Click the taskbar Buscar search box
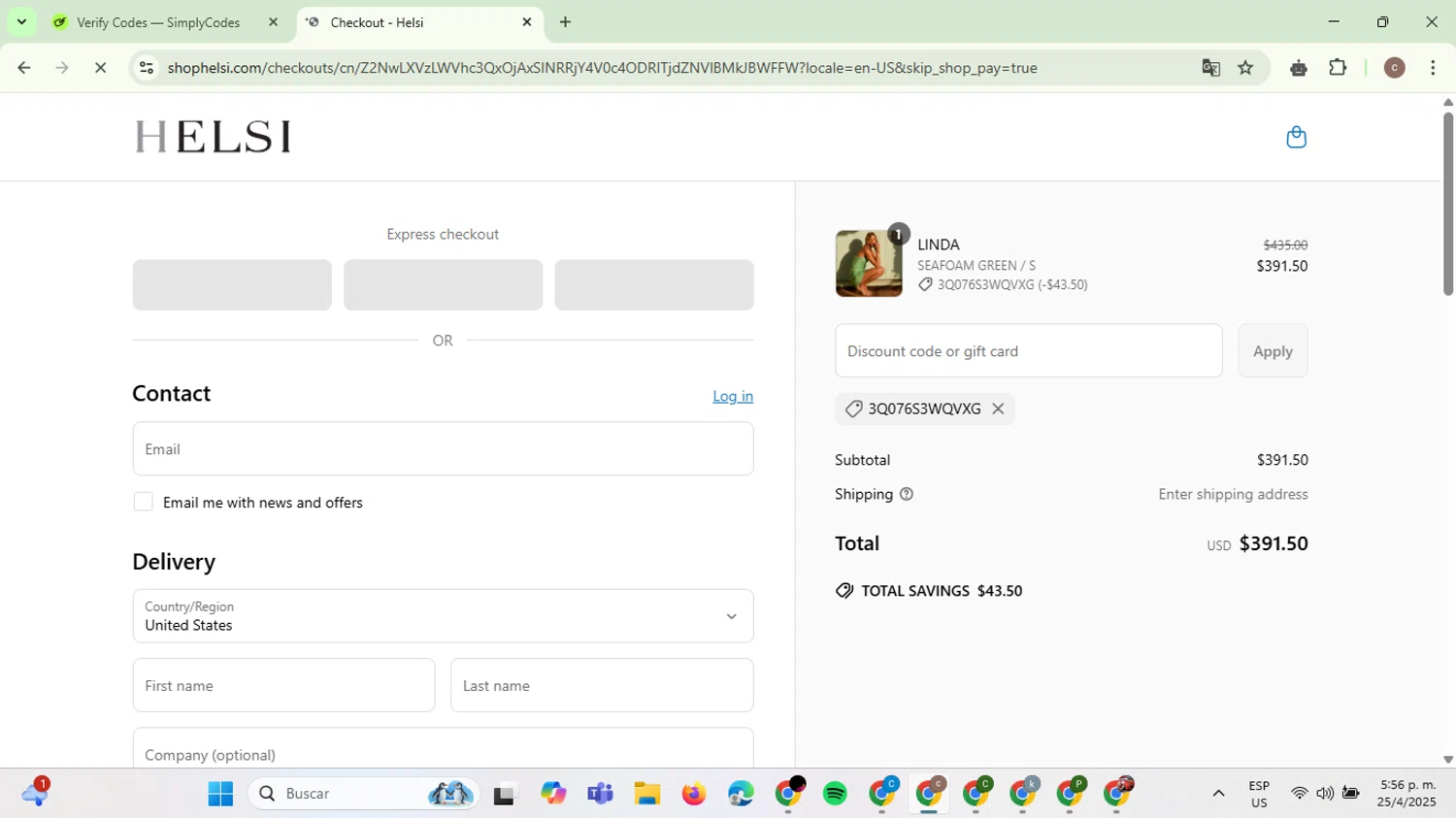The image size is (1456, 818). pyautogui.click(x=363, y=794)
